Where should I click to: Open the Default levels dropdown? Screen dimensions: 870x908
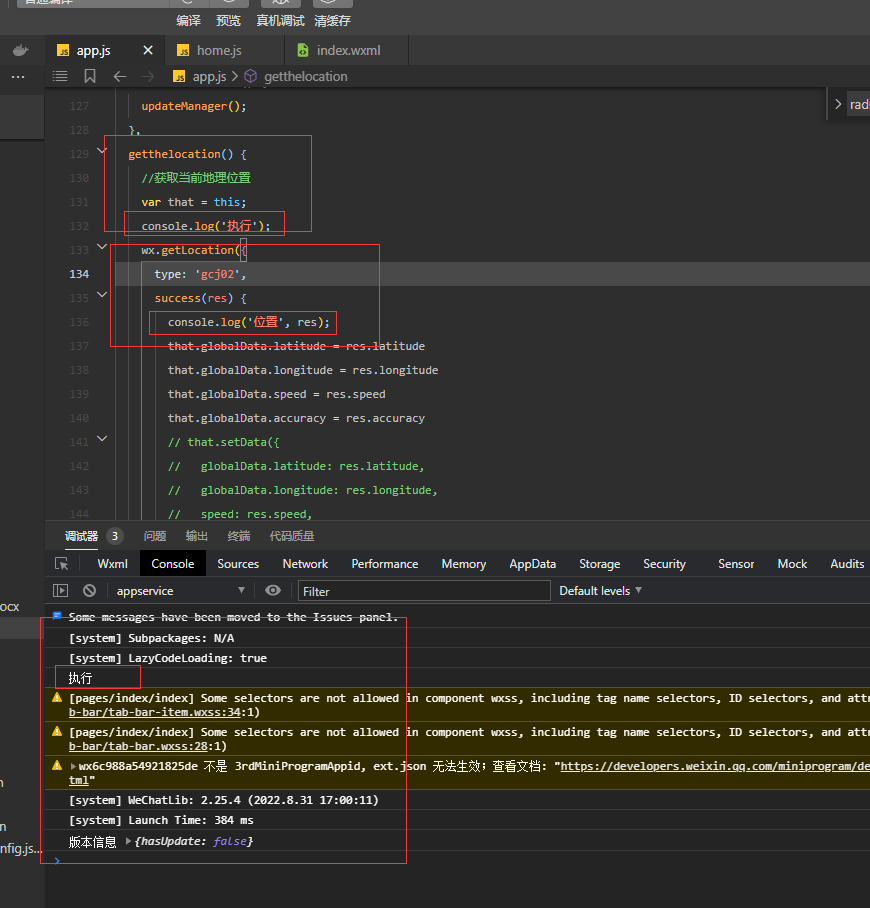pos(600,591)
